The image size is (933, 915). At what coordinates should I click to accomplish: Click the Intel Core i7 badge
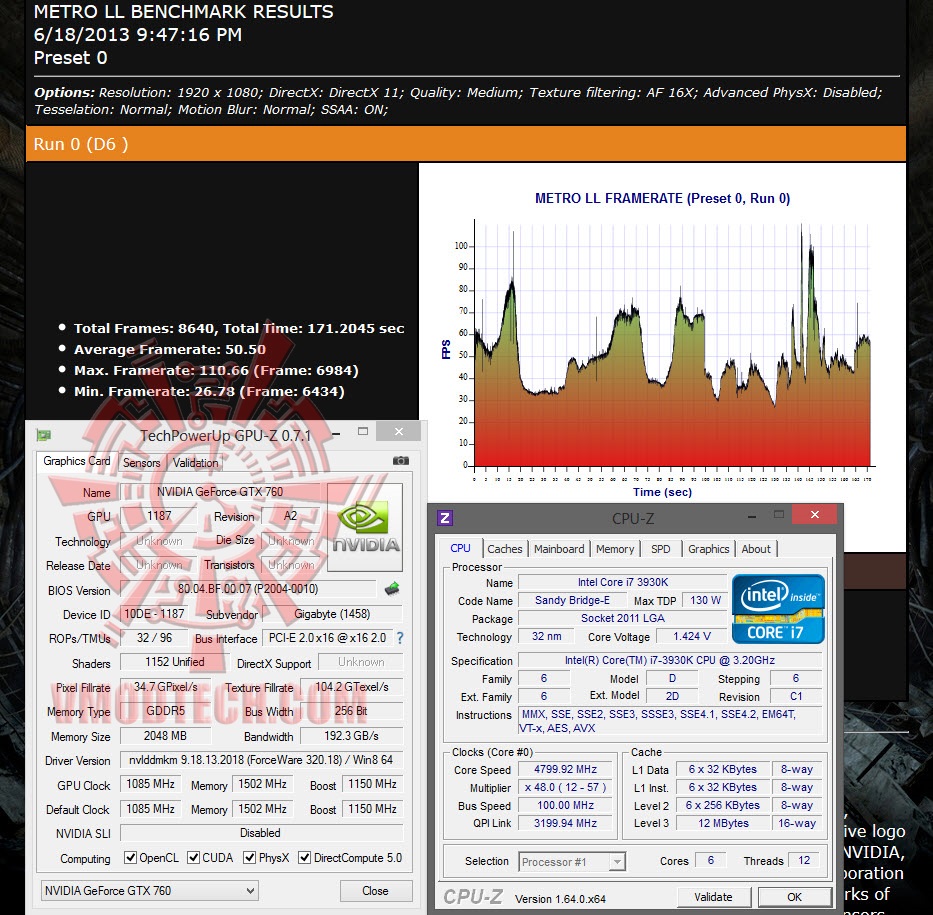click(778, 609)
